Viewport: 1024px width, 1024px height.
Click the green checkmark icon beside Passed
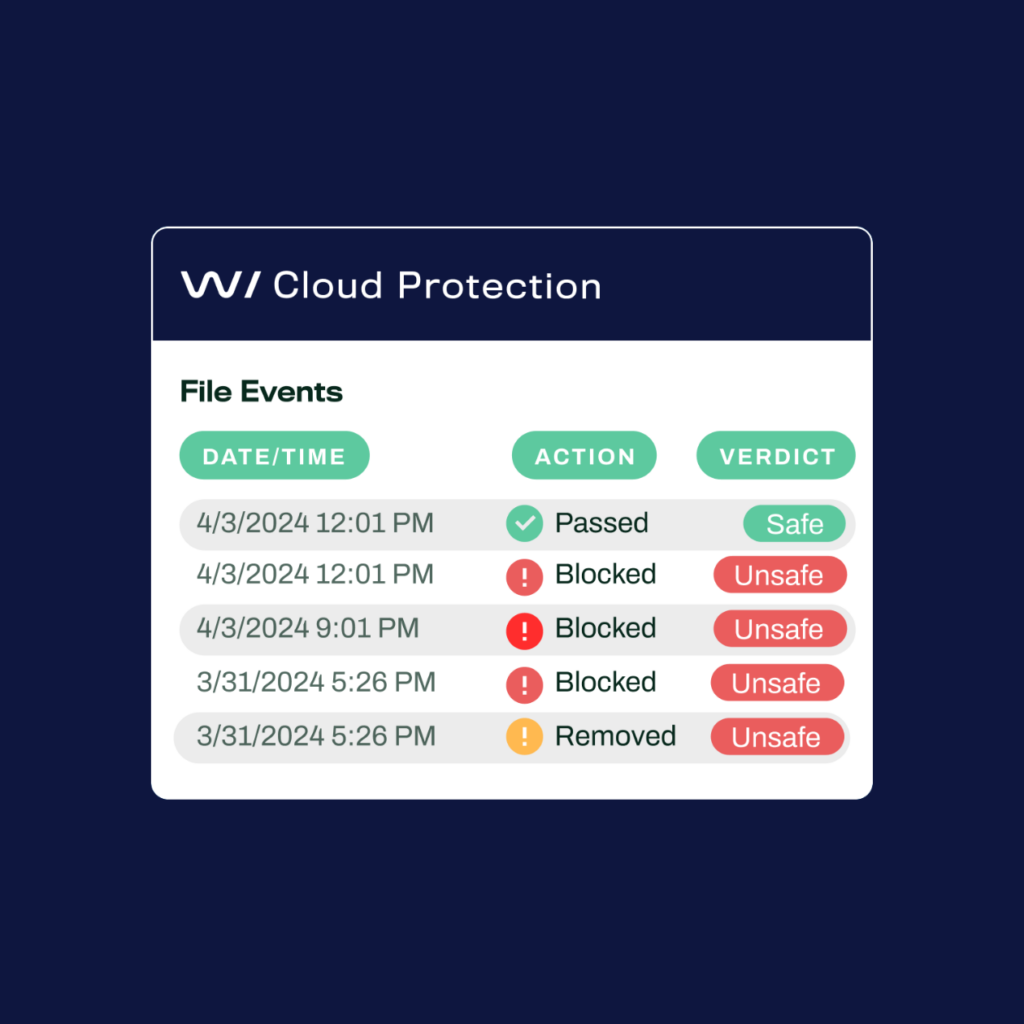[x=524, y=523]
